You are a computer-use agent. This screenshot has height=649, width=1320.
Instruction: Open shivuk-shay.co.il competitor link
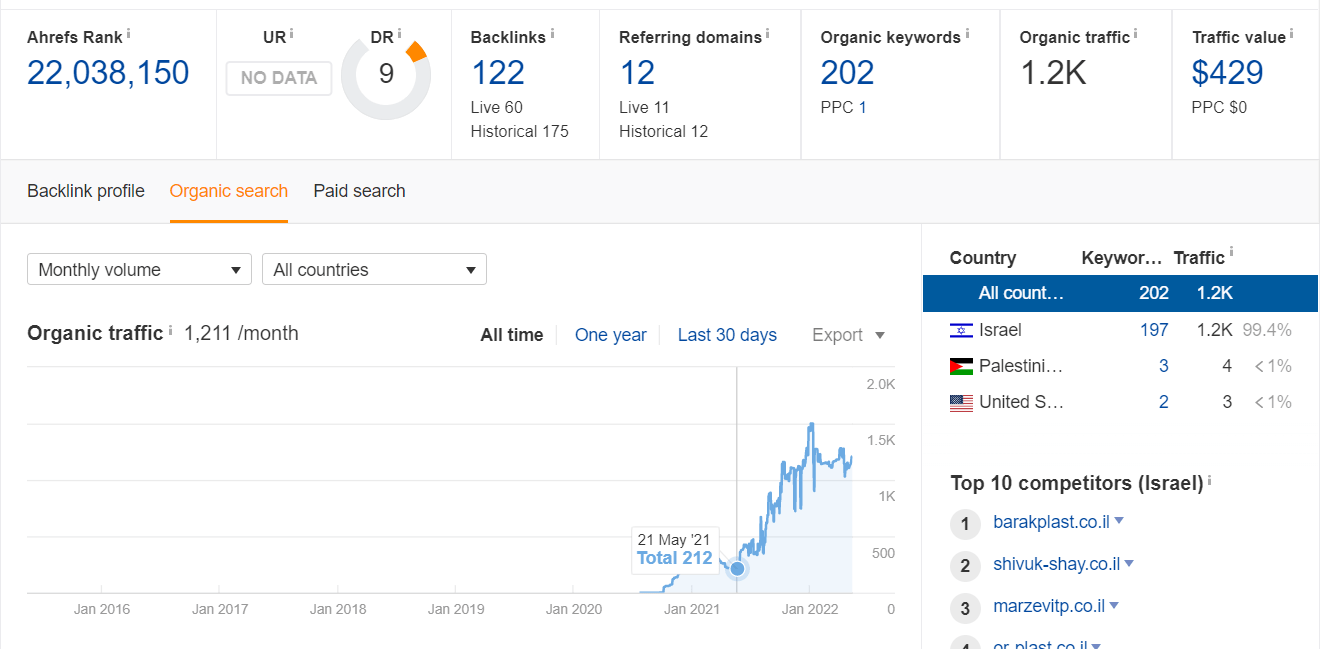pos(1056,564)
